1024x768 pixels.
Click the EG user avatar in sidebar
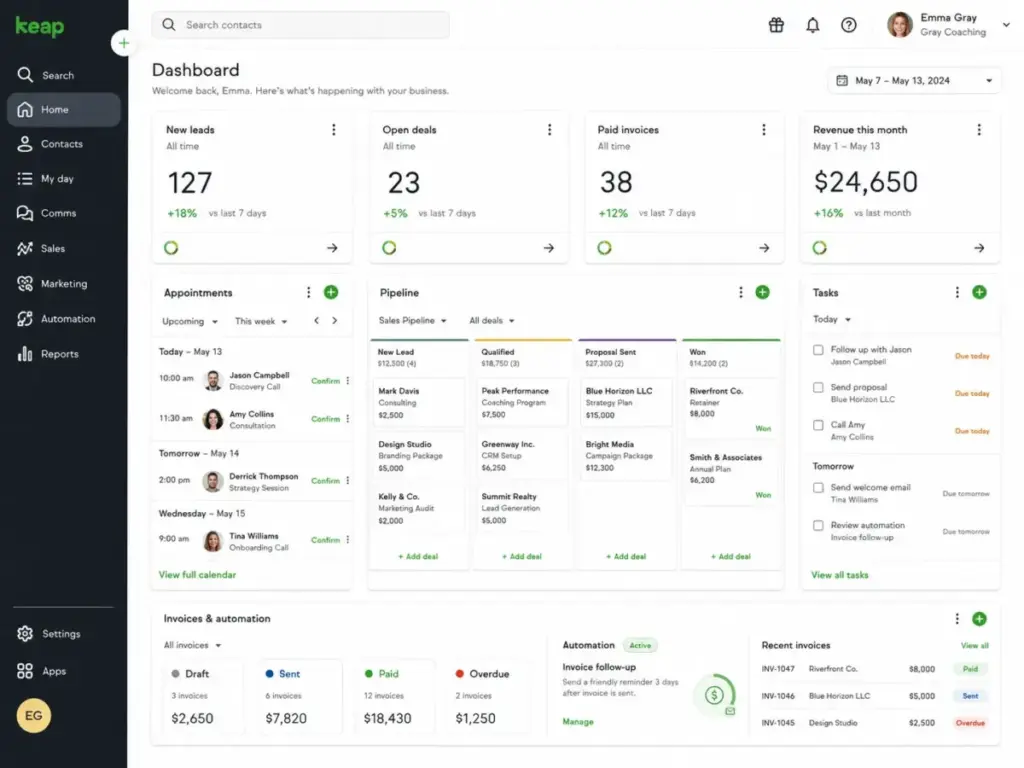(33, 715)
